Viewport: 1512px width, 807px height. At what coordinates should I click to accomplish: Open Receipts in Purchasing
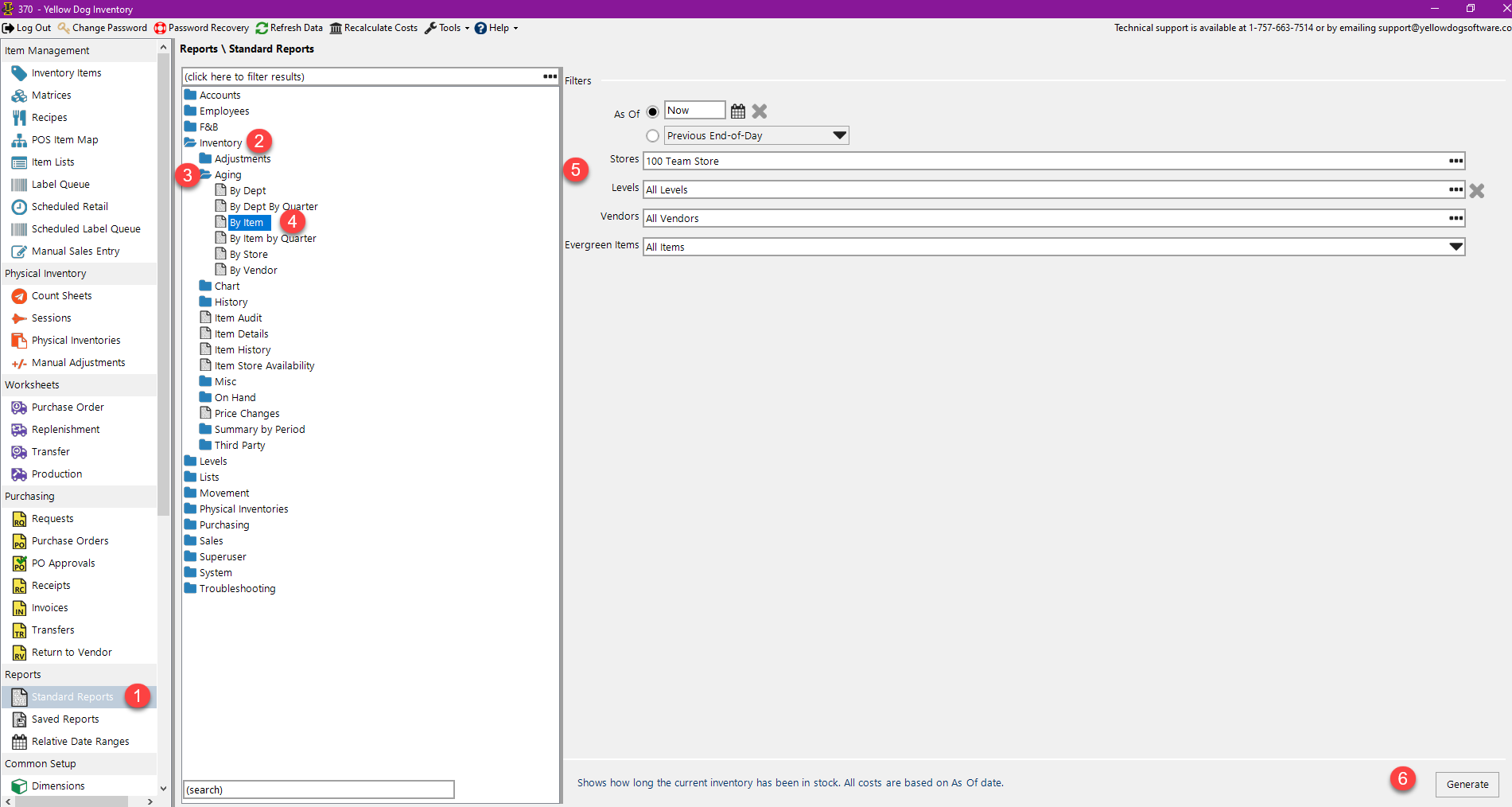[51, 586]
